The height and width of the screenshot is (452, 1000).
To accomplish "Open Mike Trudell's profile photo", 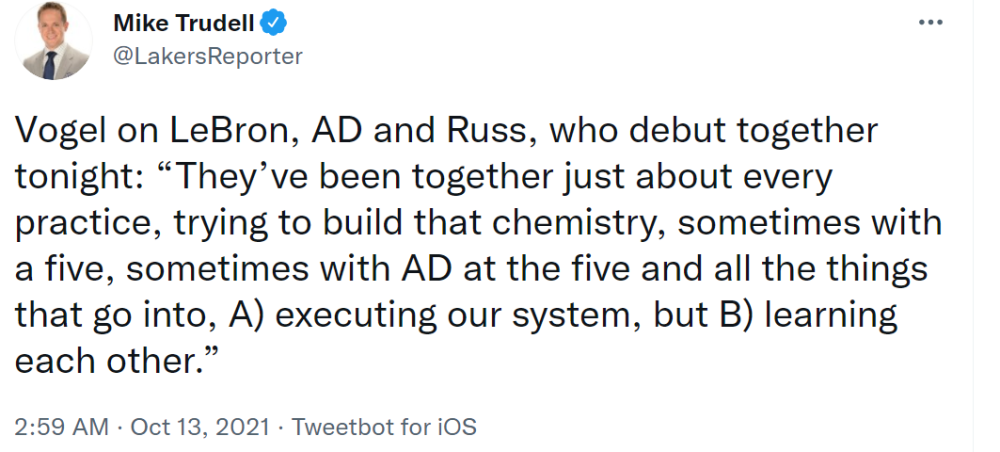I will tap(54, 41).
